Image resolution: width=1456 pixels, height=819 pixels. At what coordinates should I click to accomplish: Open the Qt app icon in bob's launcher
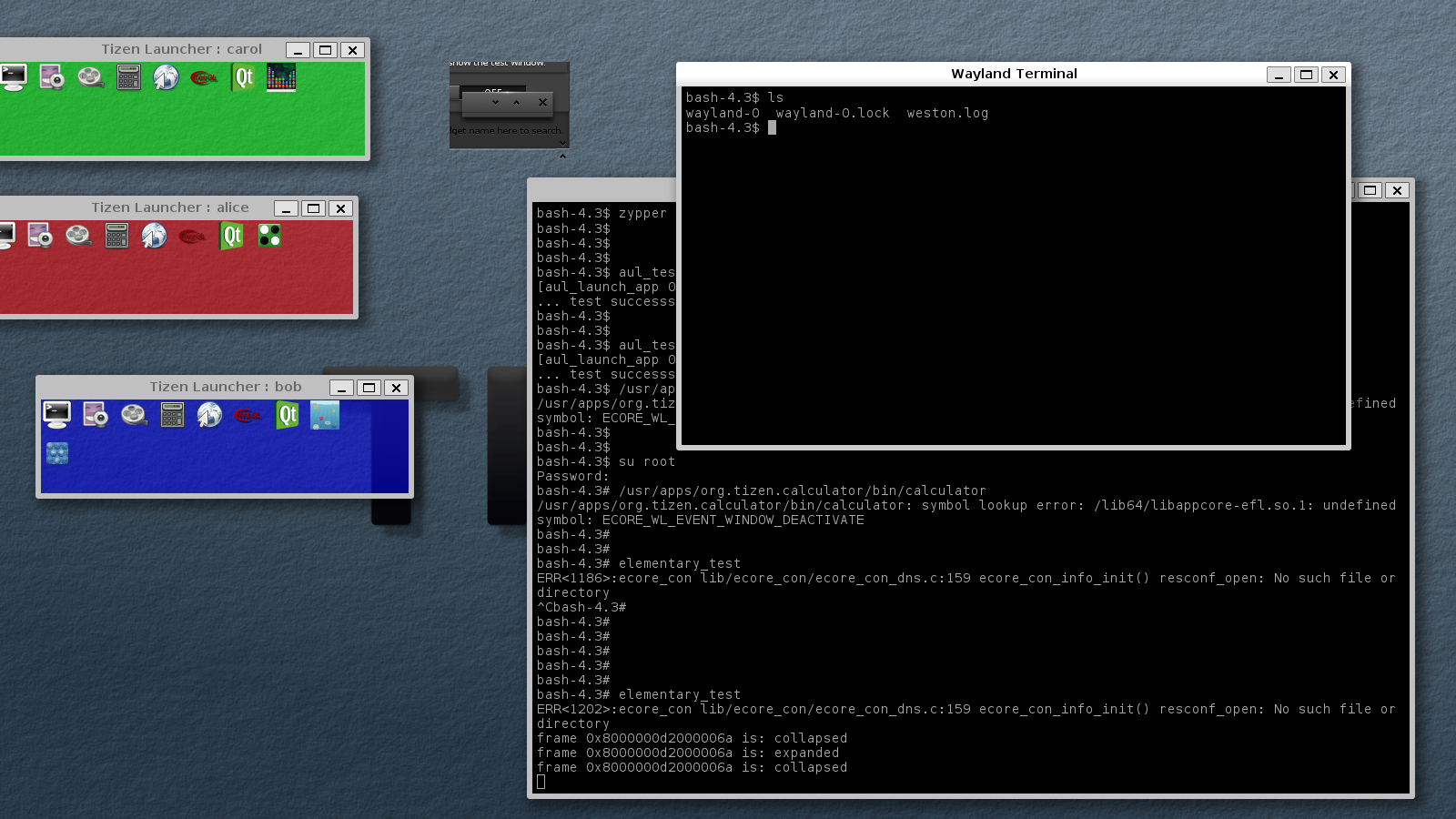tap(287, 415)
